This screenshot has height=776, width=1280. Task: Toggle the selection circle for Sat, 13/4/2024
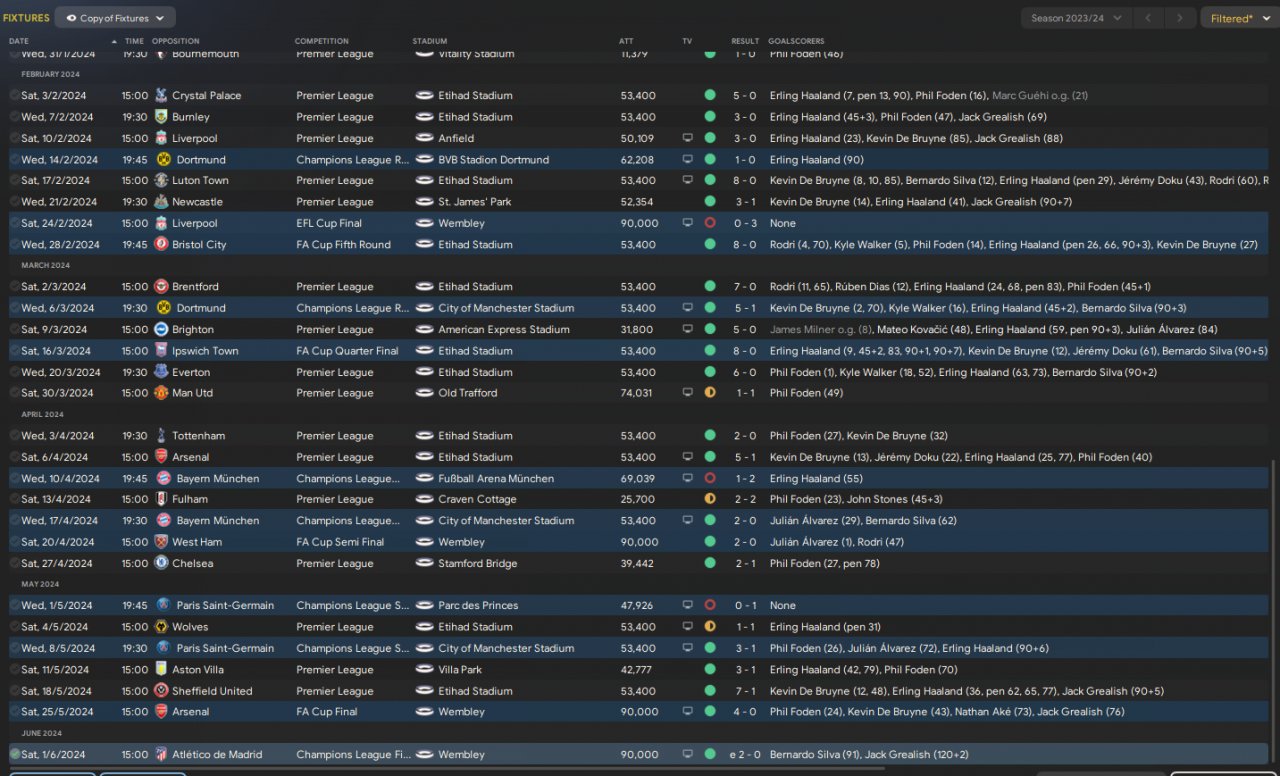point(14,499)
